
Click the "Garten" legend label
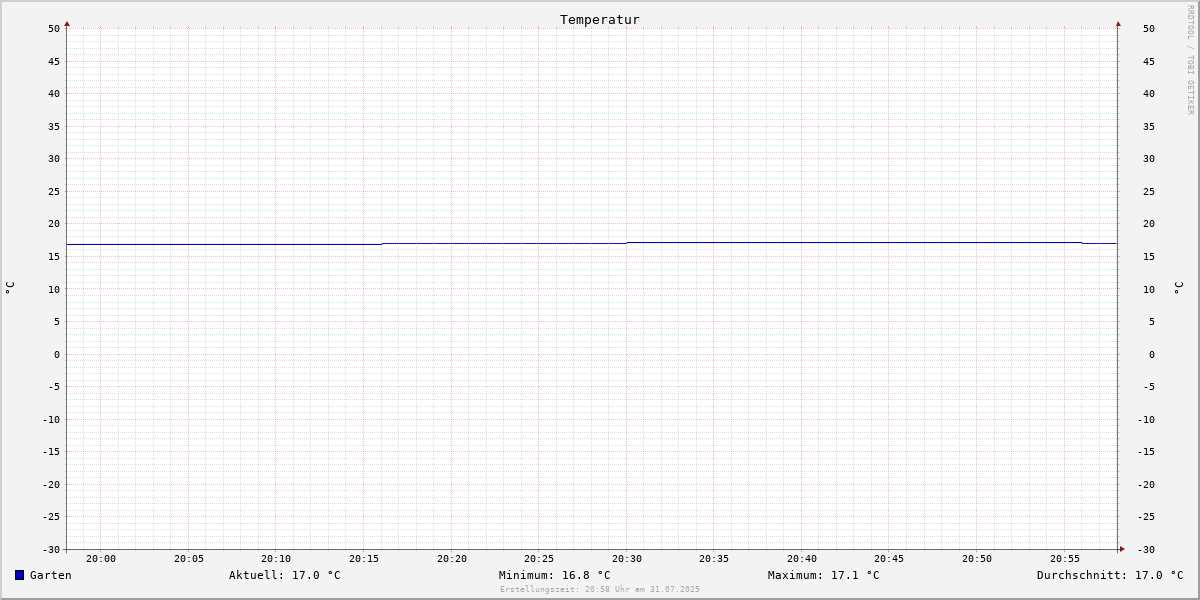tap(51, 575)
